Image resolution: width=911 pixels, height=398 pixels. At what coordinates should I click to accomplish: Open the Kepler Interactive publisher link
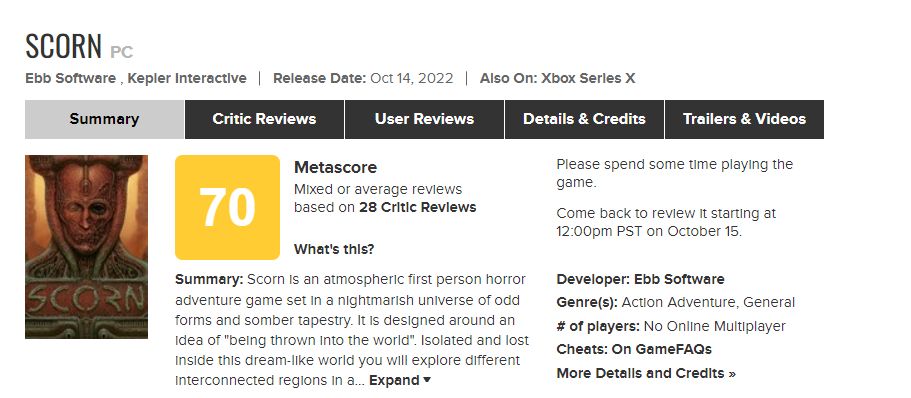(187, 78)
